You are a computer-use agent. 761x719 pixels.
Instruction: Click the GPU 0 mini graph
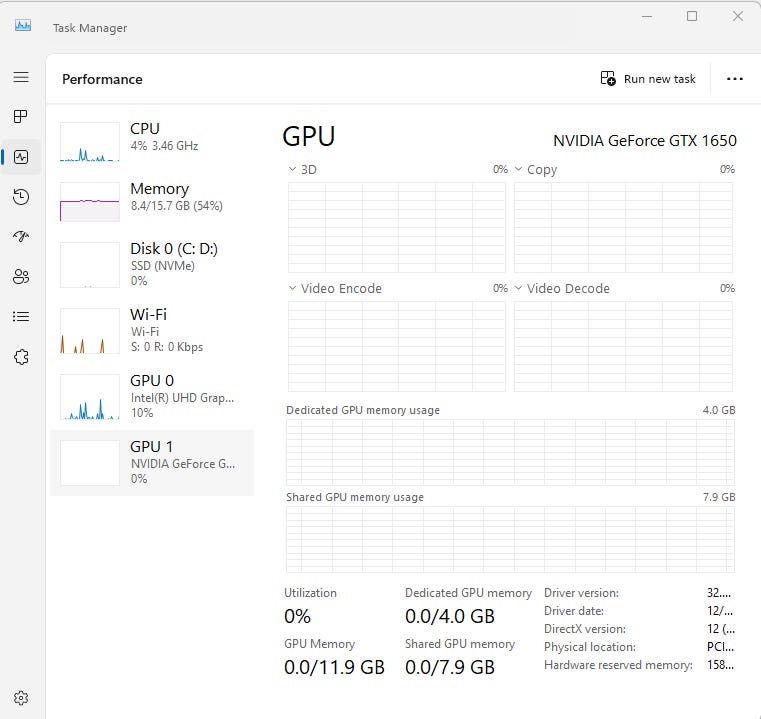90,397
